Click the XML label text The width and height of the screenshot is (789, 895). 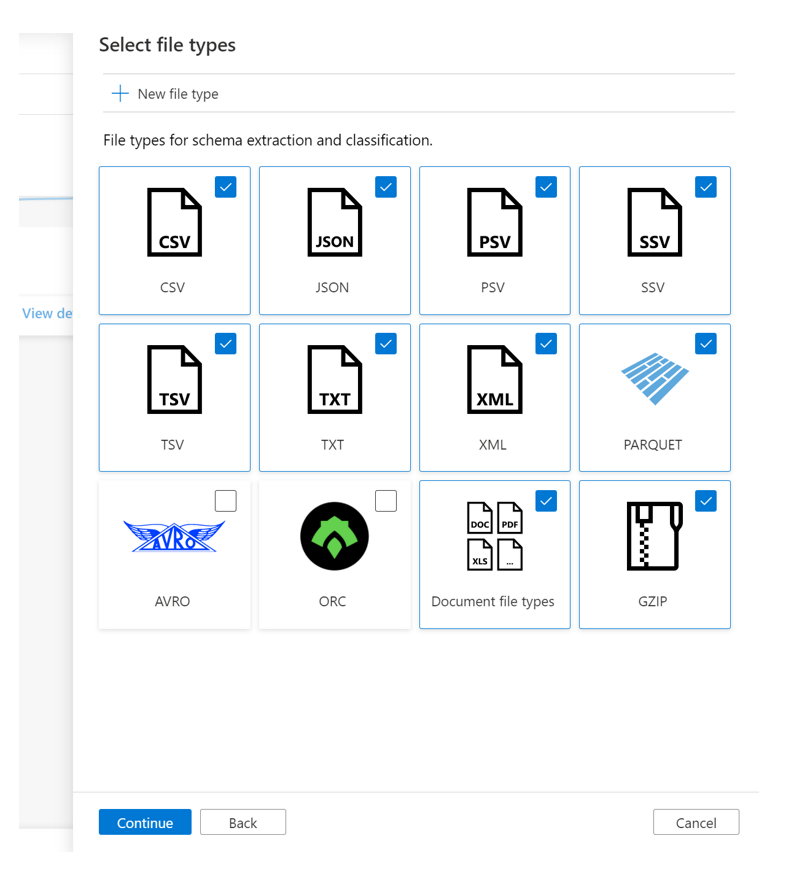493,445
